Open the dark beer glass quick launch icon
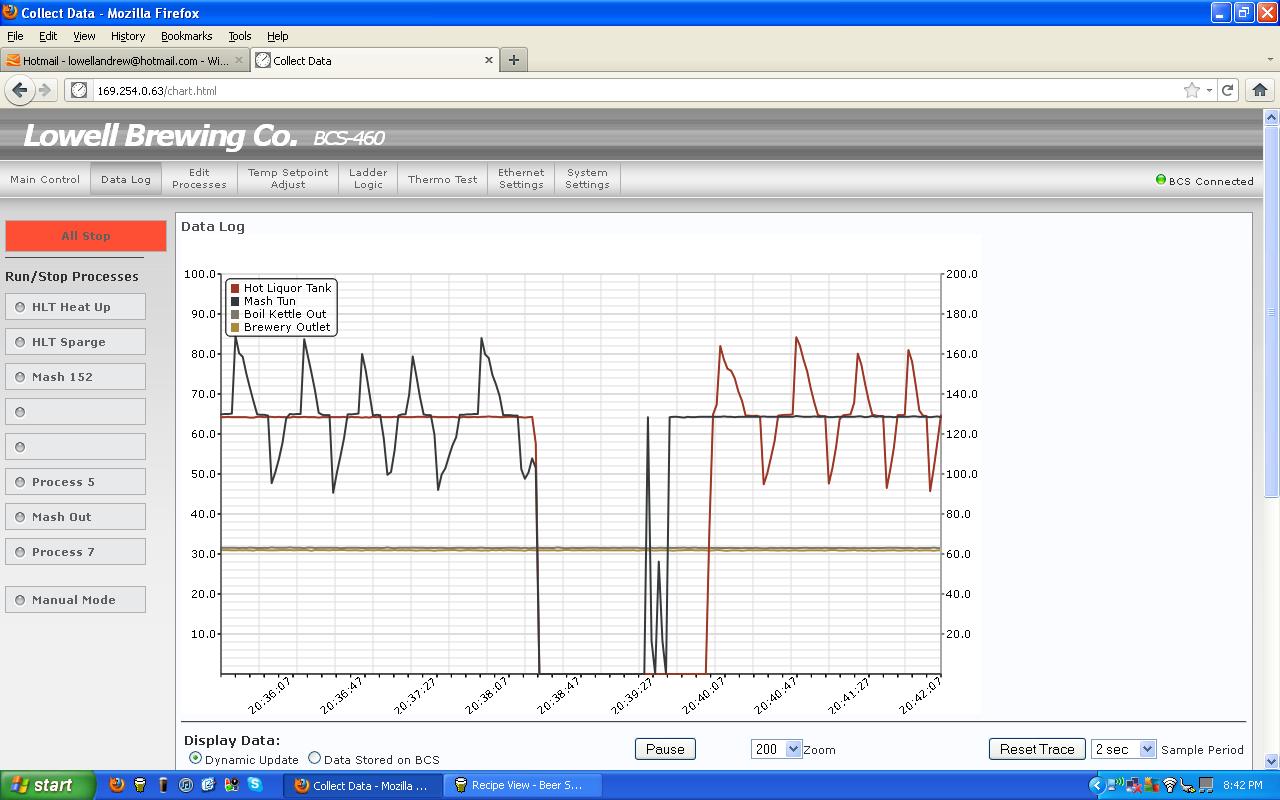1280x800 pixels. pos(163,785)
